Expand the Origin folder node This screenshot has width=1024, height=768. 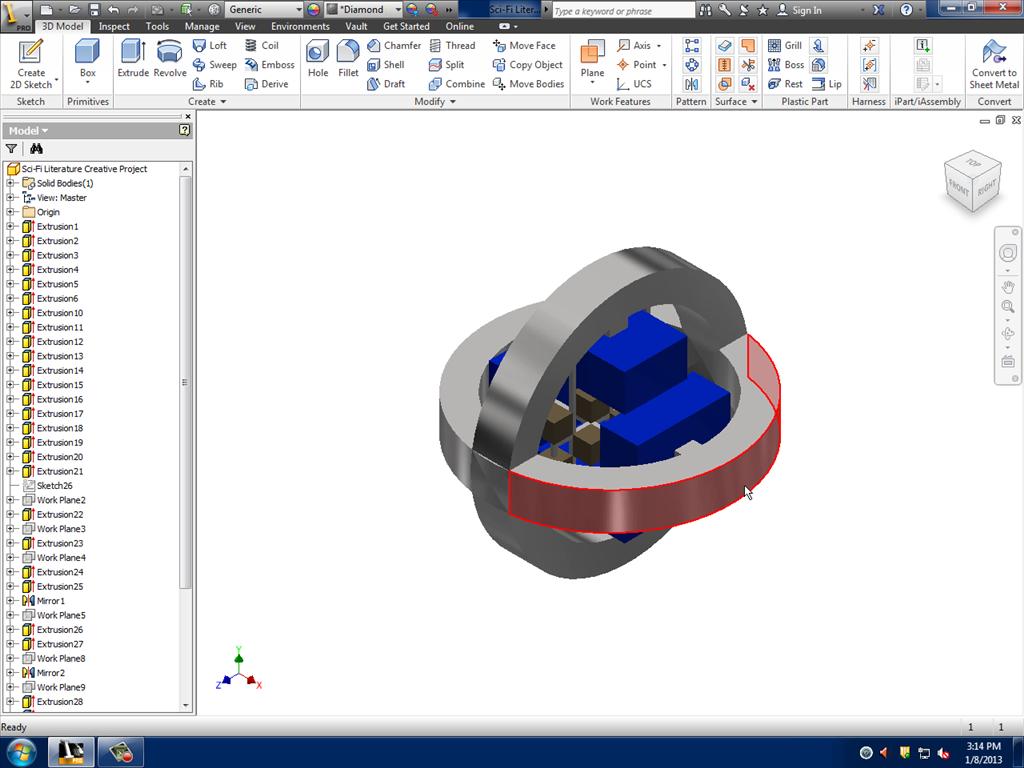(10, 212)
